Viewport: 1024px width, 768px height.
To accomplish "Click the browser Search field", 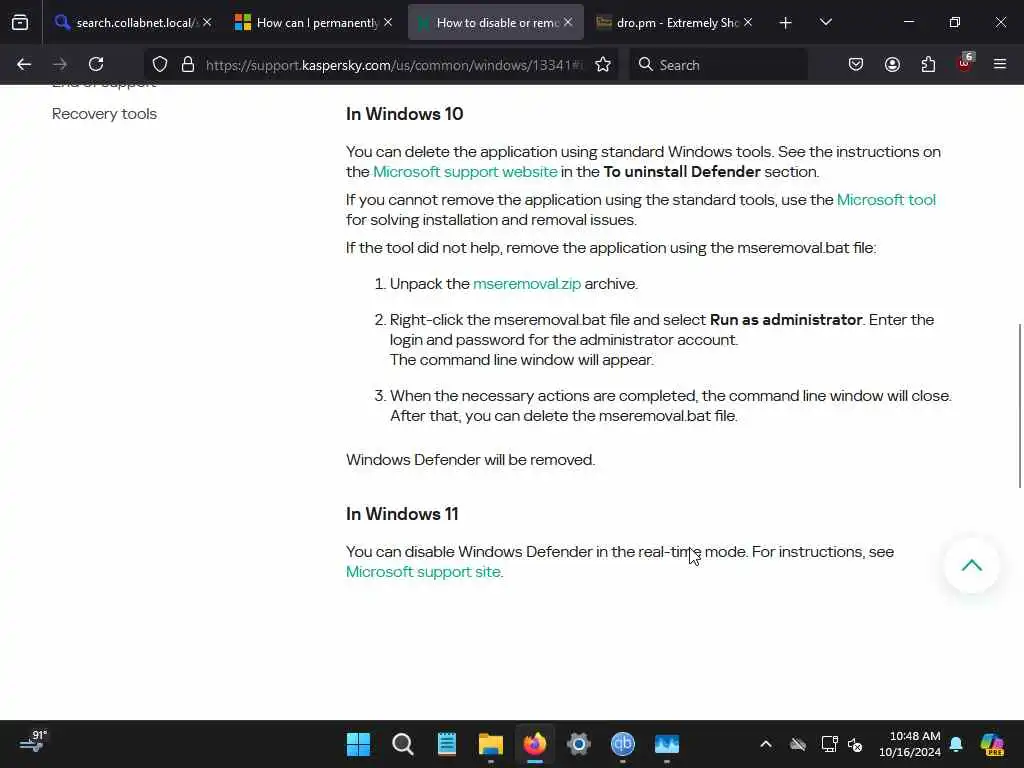I will pos(718,65).
